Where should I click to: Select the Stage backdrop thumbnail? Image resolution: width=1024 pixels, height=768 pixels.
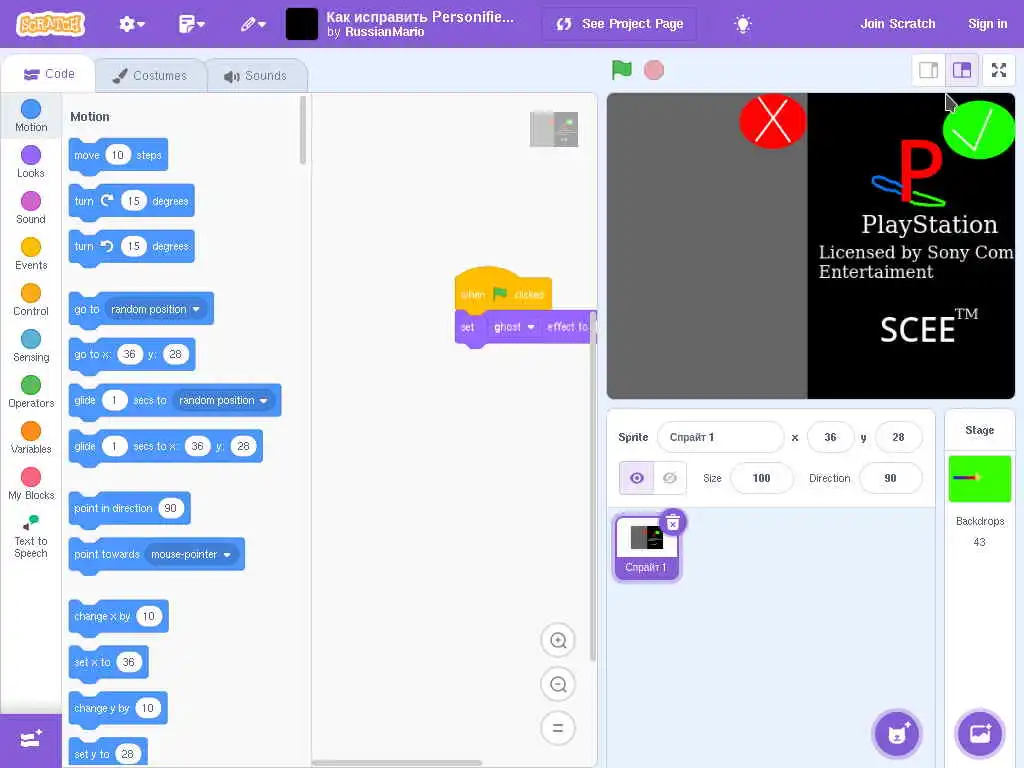point(979,478)
